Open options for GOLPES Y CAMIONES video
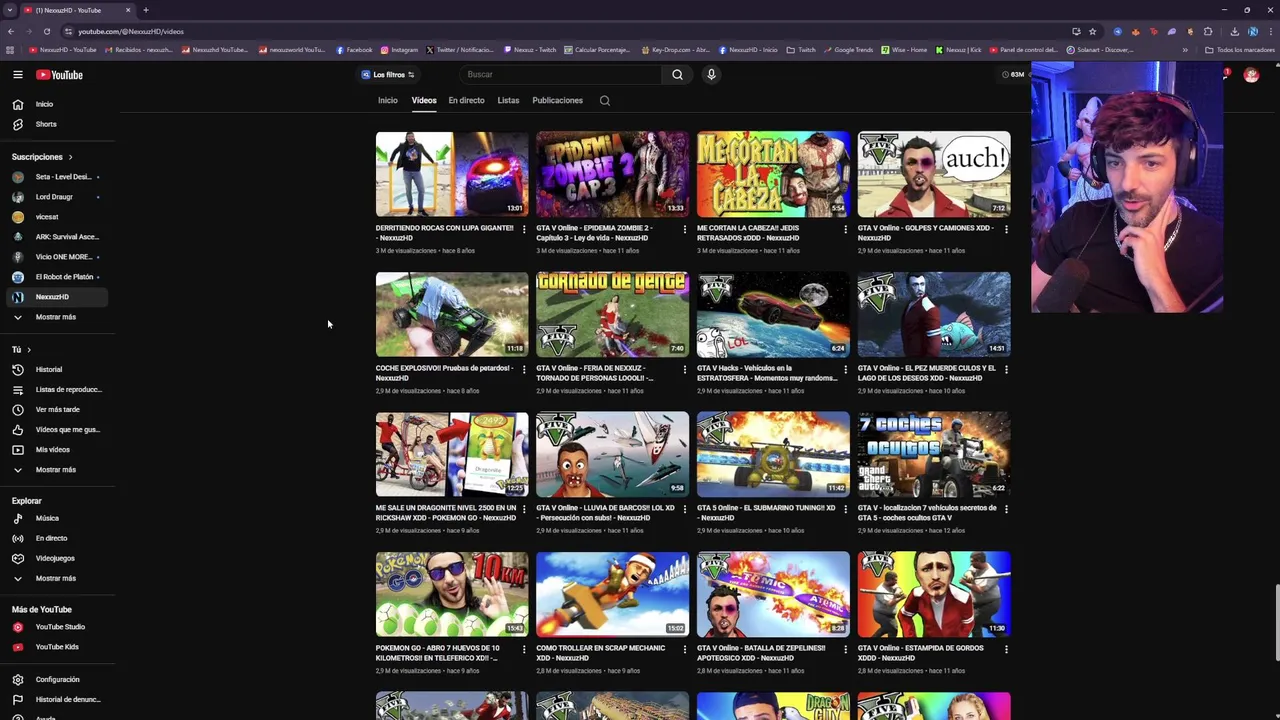Viewport: 1280px width, 720px height. pyautogui.click(x=1006, y=229)
